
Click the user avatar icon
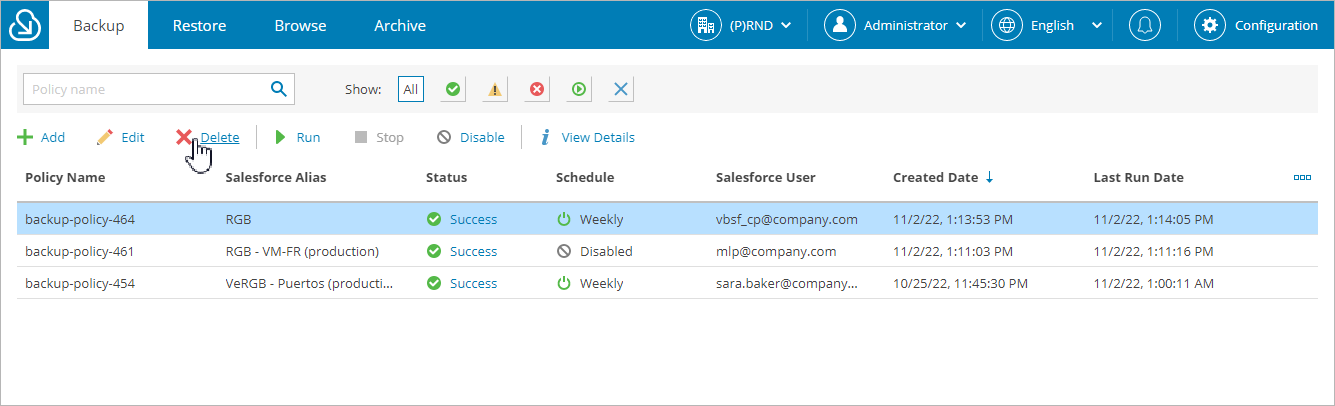(x=840, y=25)
